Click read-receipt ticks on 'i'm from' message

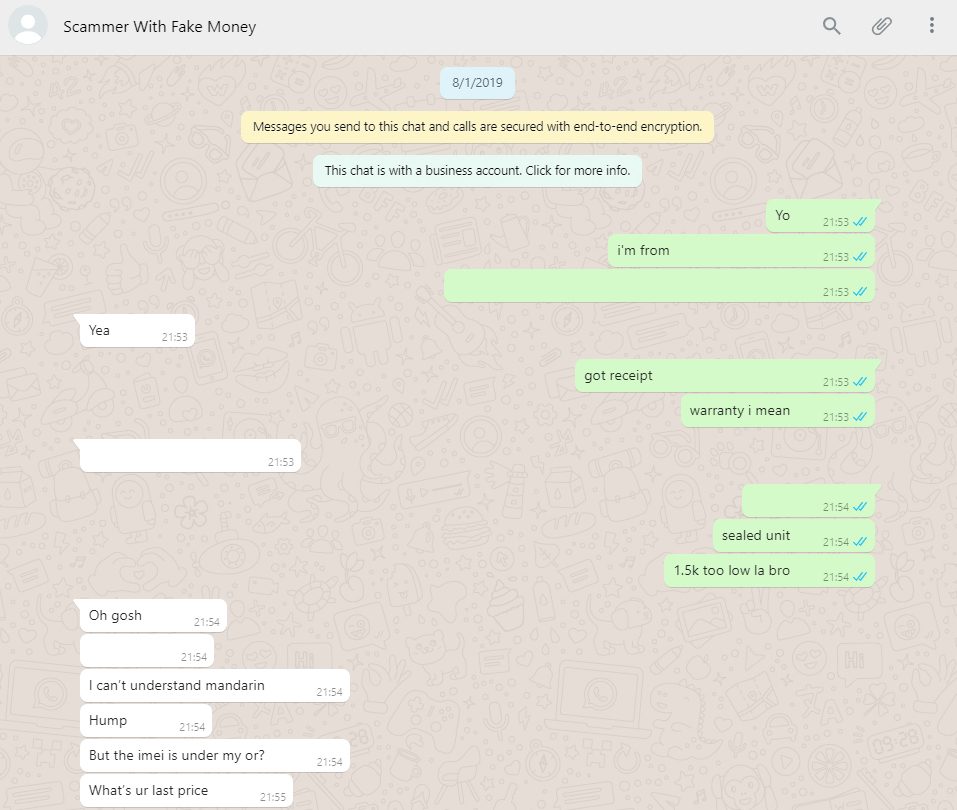tap(860, 257)
